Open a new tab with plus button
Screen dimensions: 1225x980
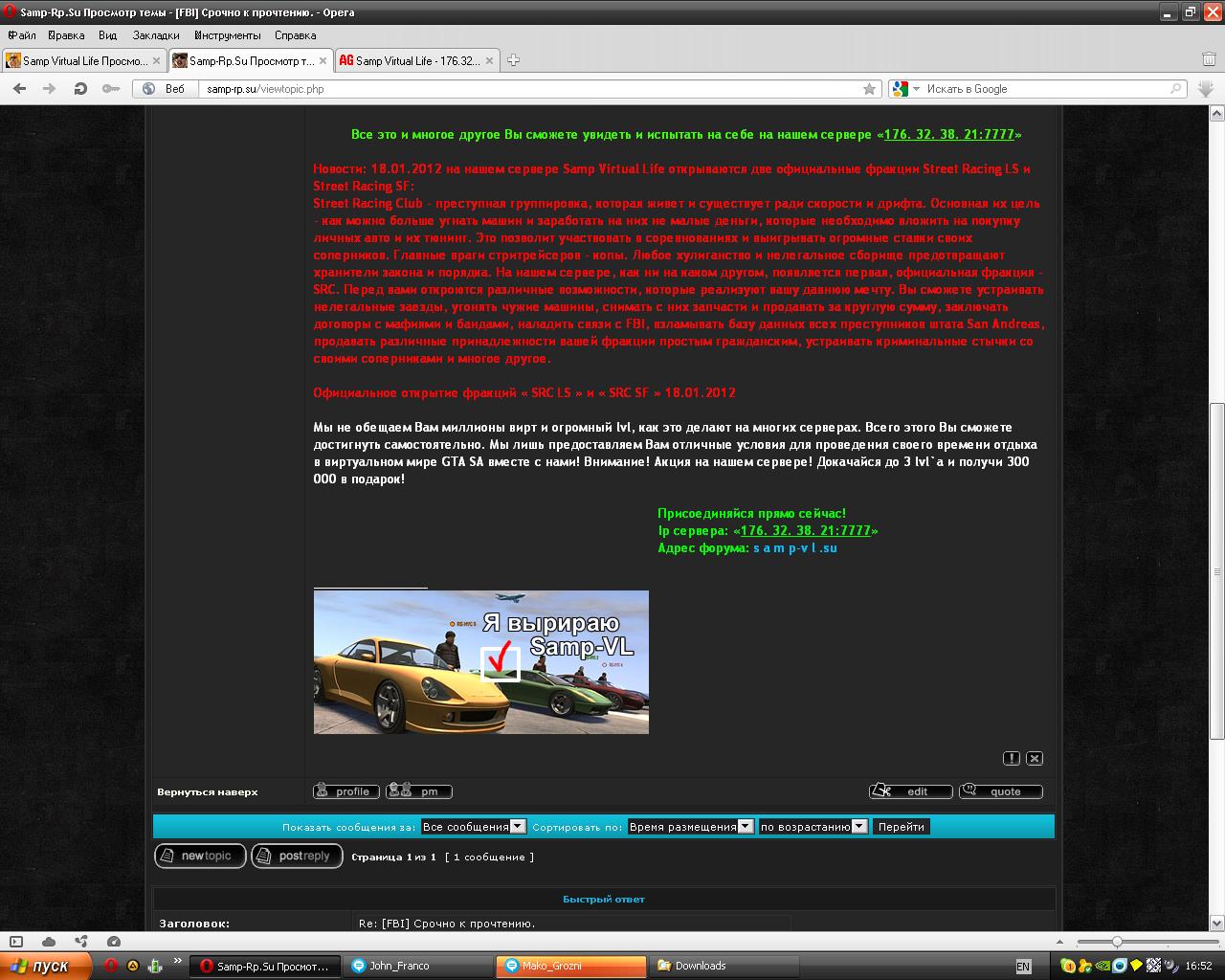pos(513,60)
